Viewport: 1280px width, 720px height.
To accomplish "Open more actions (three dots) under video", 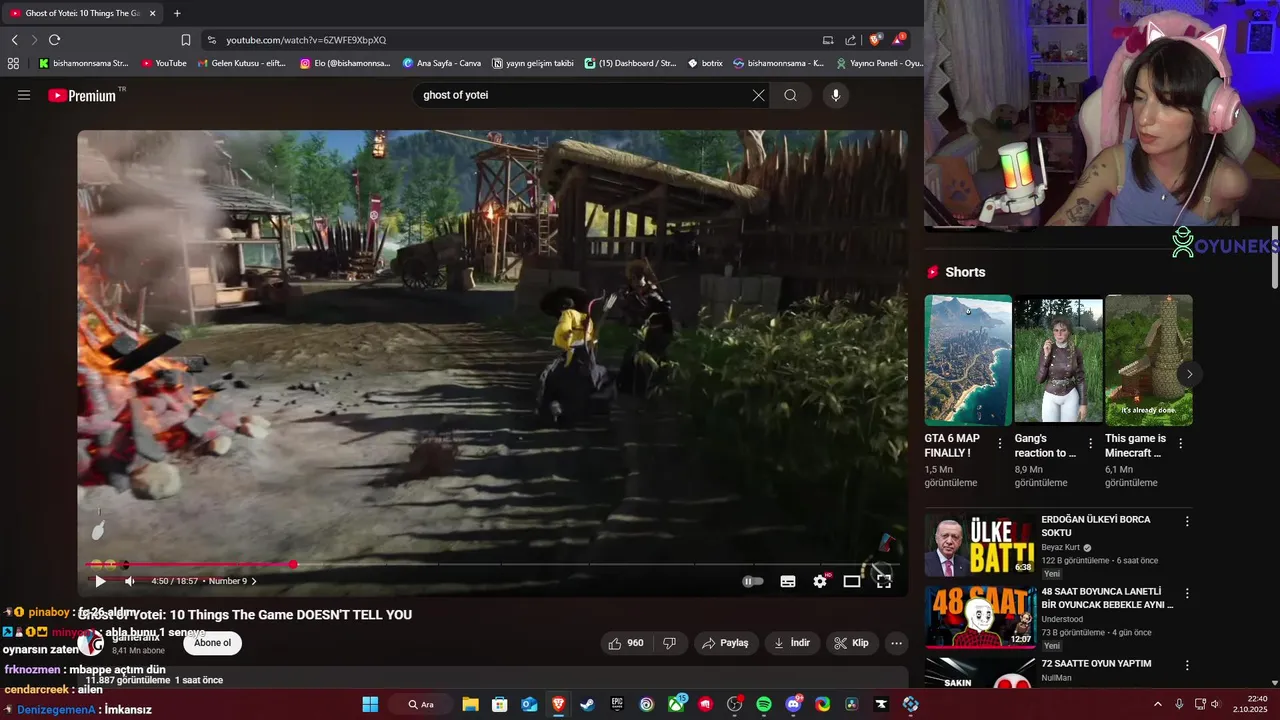I will pyautogui.click(x=897, y=643).
